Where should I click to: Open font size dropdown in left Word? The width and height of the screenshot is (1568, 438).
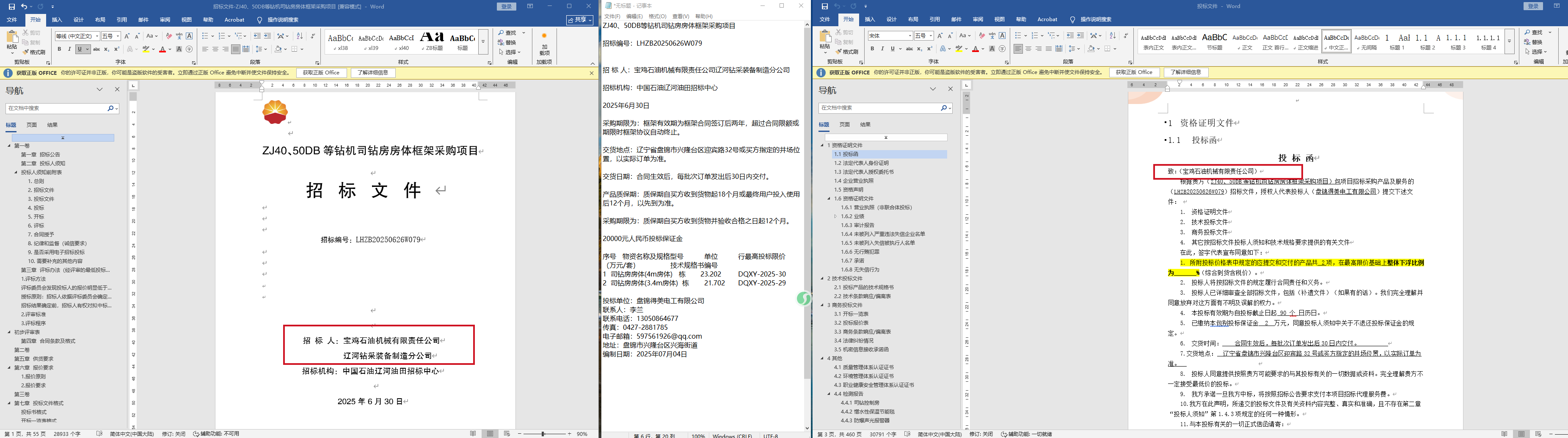(x=118, y=36)
